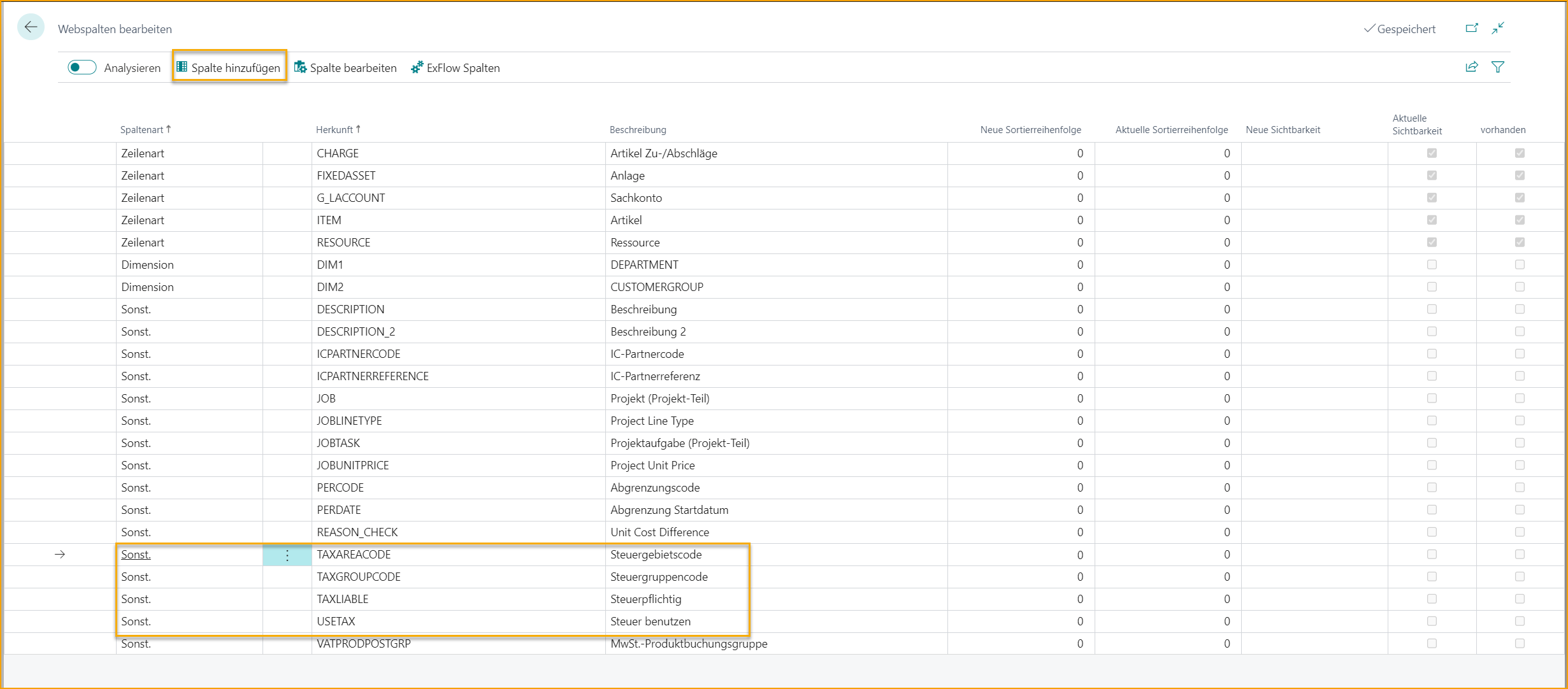Toggle sorting on the Herkunft column header
Viewport: 1568px width, 689px height.
point(338,129)
